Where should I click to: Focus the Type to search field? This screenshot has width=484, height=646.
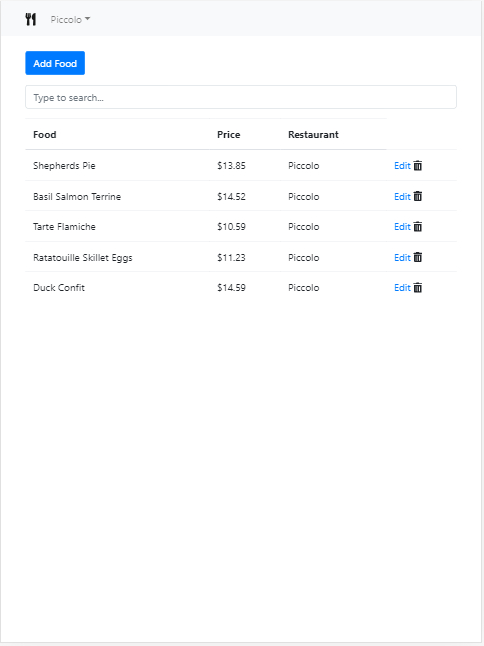point(241,97)
